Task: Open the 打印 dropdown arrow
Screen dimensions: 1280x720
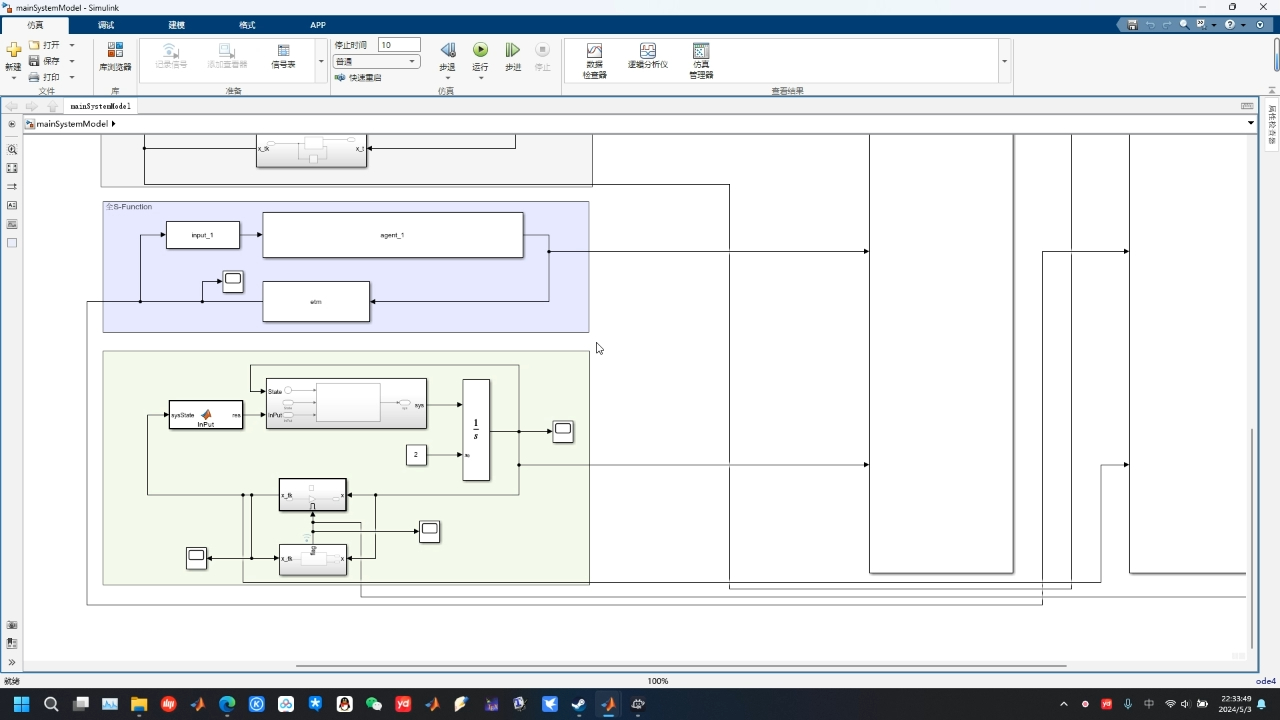Action: pyautogui.click(x=72, y=77)
